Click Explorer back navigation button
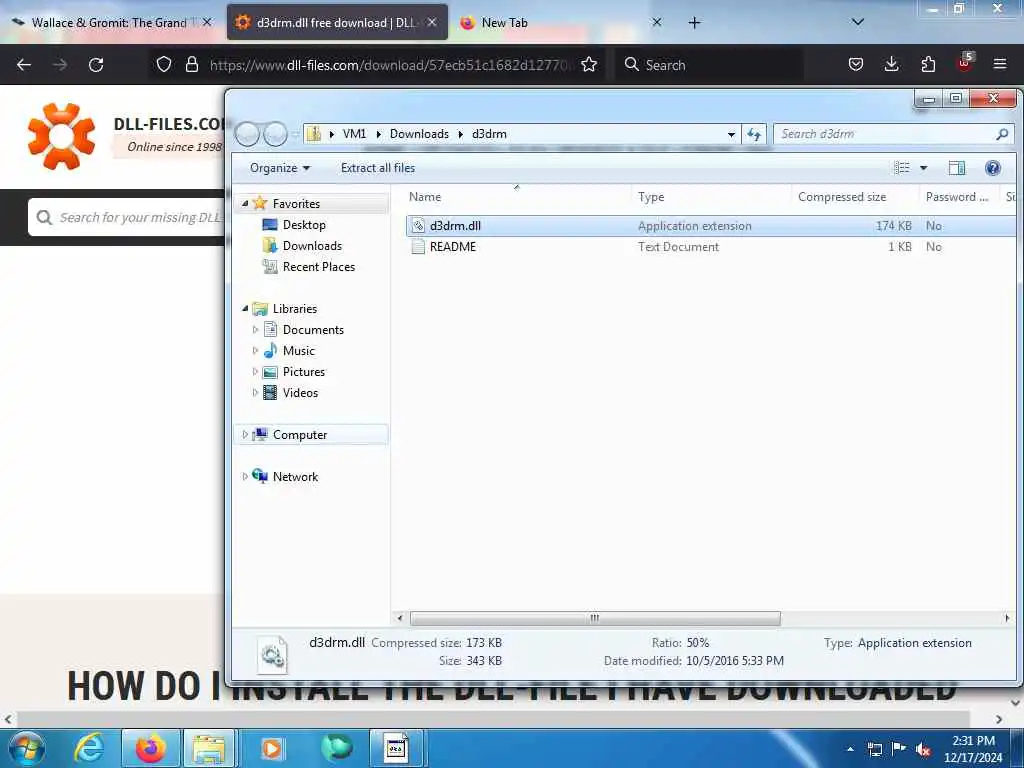The image size is (1024, 768). pos(248,135)
